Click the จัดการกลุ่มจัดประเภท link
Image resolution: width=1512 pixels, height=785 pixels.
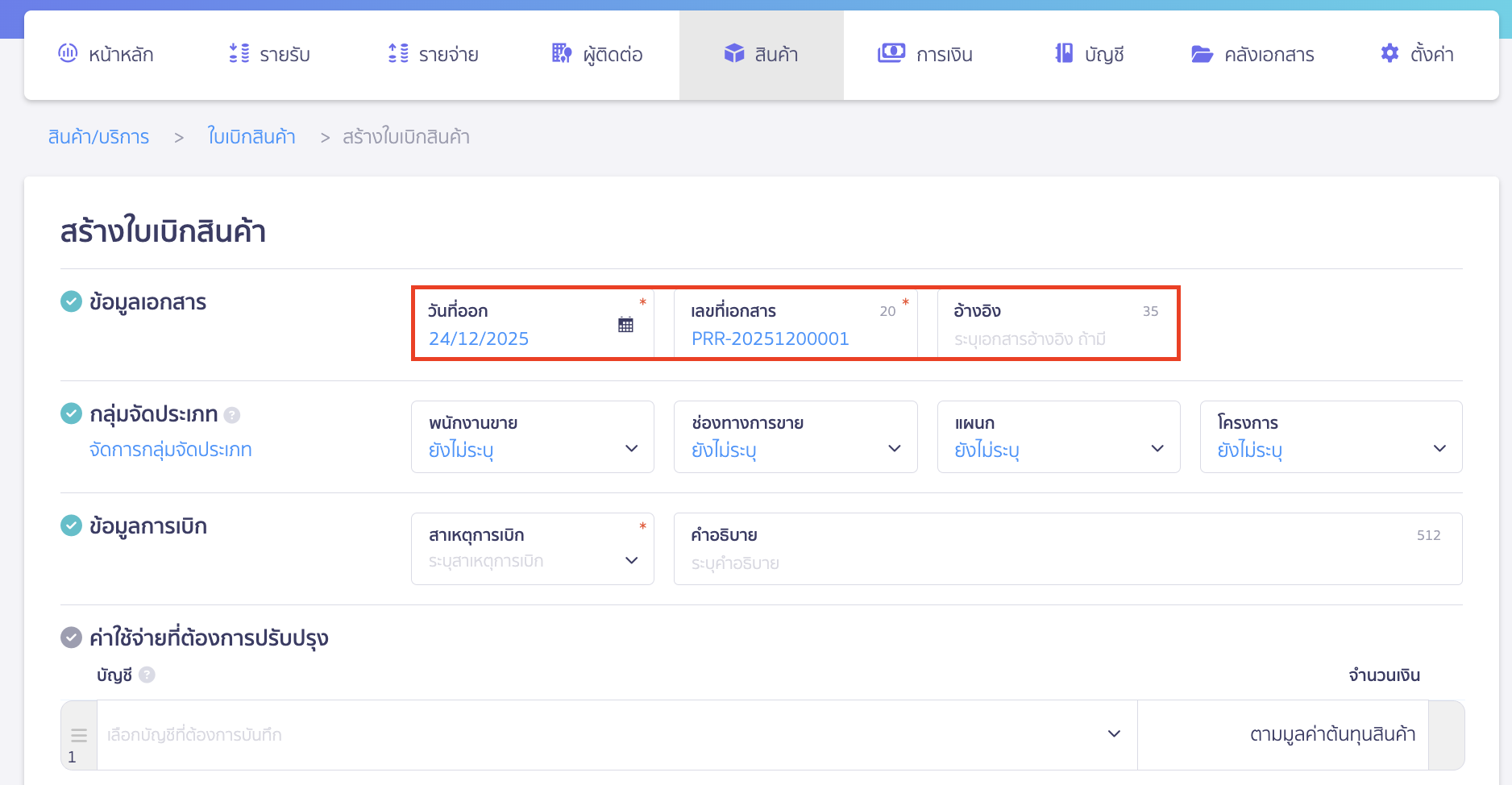[171, 450]
